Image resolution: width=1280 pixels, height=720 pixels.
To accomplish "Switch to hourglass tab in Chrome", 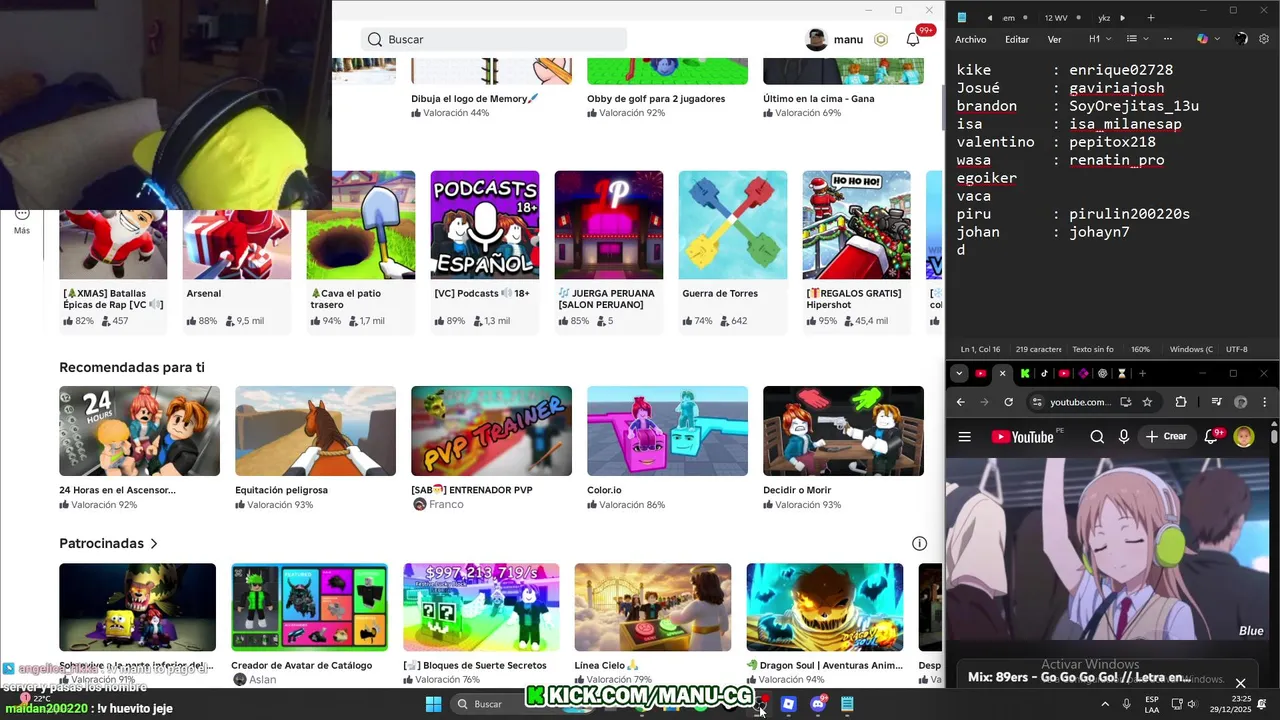I will pos(1122,373).
